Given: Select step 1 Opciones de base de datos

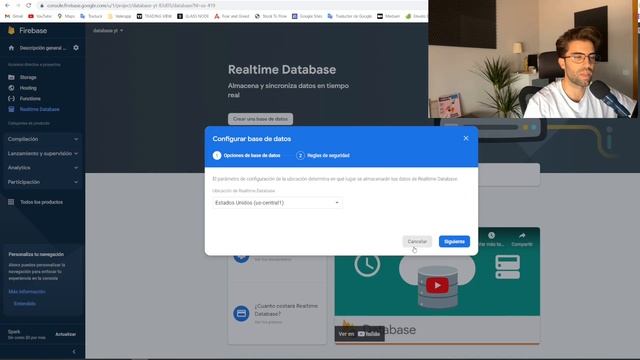Looking at the screenshot, I should point(247,156).
